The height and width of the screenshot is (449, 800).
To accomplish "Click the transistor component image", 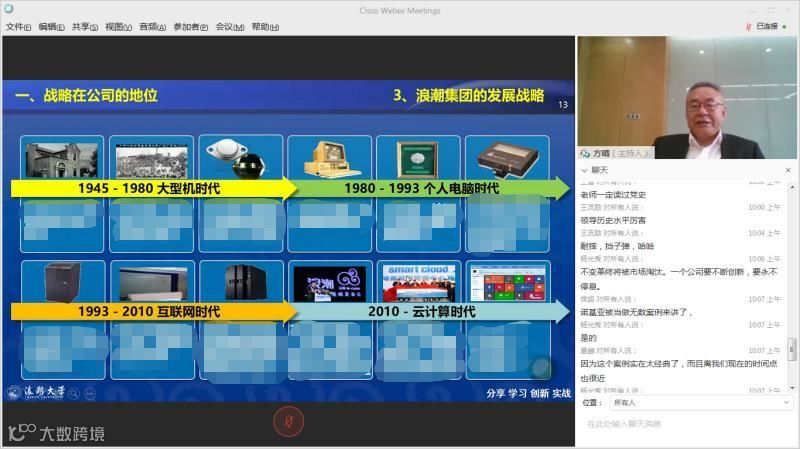I will [x=235, y=159].
